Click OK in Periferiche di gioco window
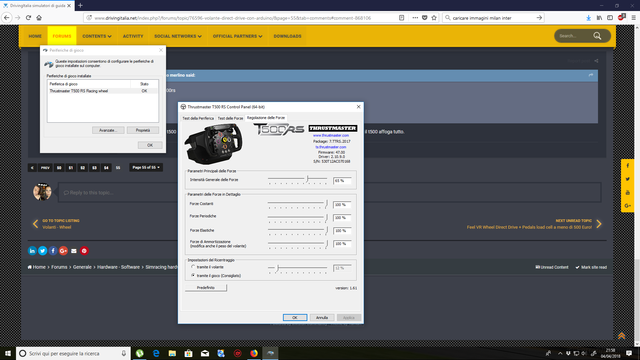 coord(150,145)
